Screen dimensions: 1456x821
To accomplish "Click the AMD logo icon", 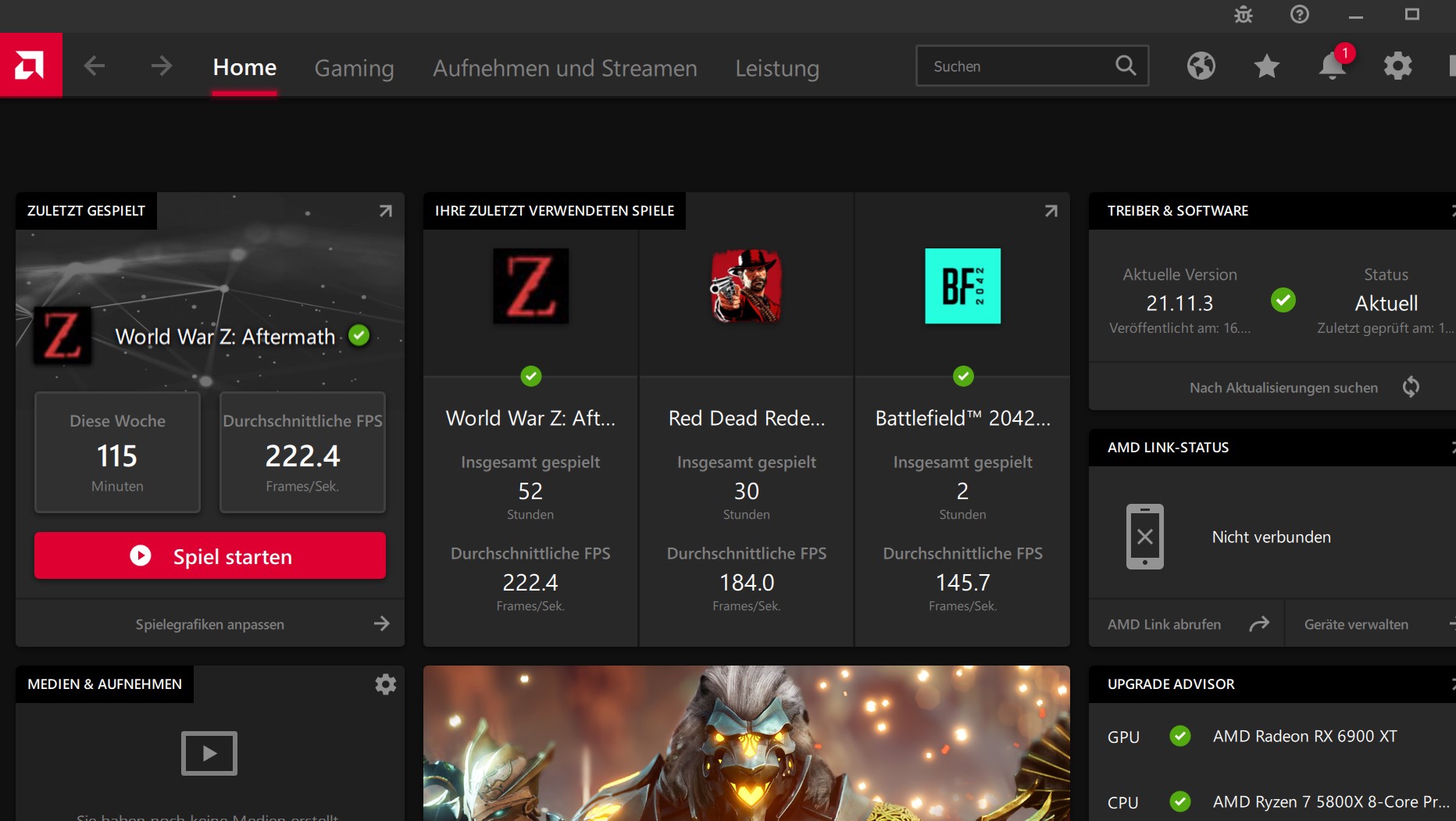I will tap(31, 65).
